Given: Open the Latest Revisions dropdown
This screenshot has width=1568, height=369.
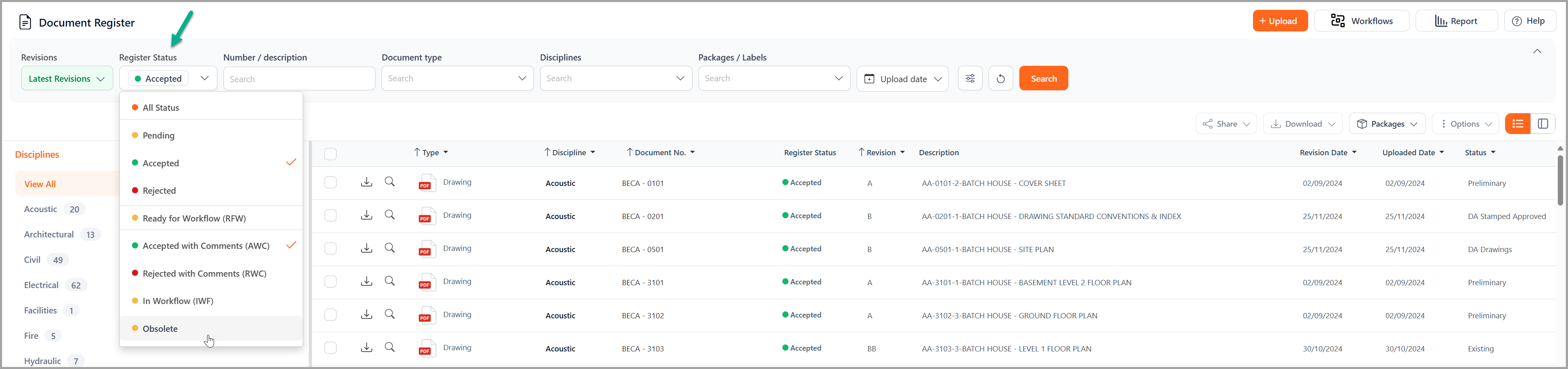Looking at the screenshot, I should coord(67,78).
